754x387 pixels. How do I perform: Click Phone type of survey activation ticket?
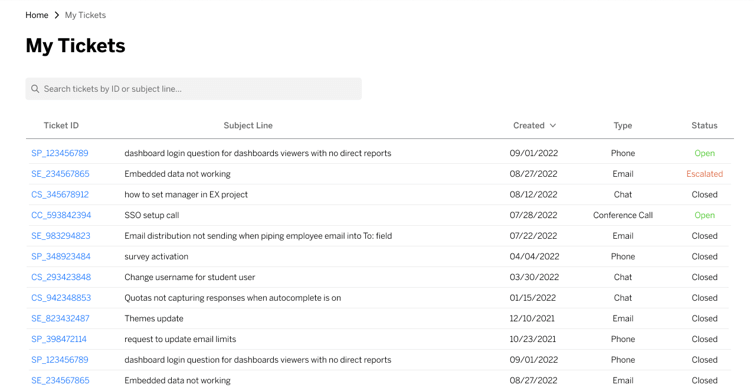pos(623,256)
